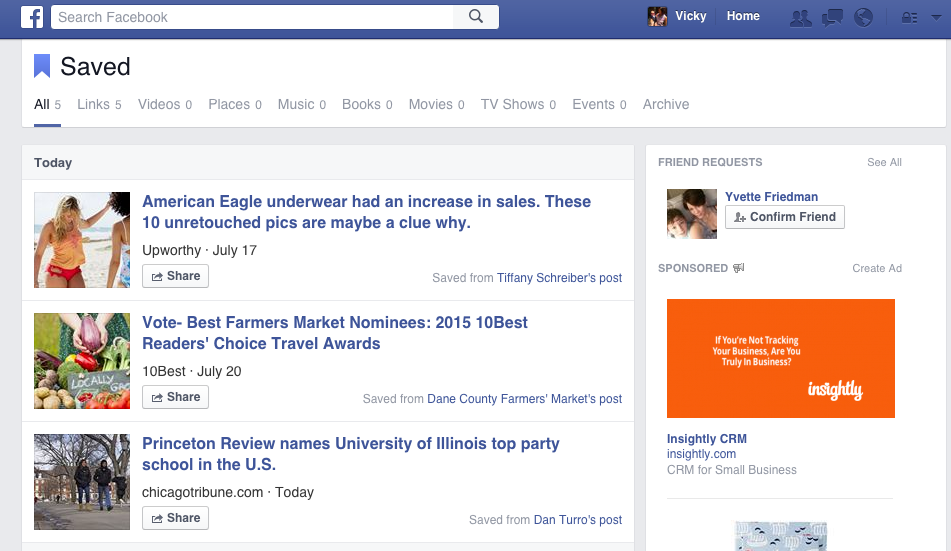Confirm Yvette Friedman's friend request

[x=785, y=217]
